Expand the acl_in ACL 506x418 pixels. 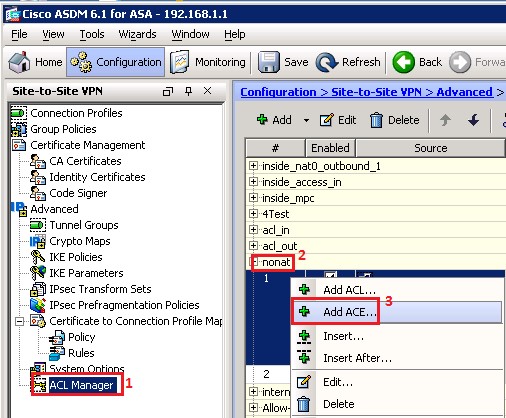pos(254,230)
